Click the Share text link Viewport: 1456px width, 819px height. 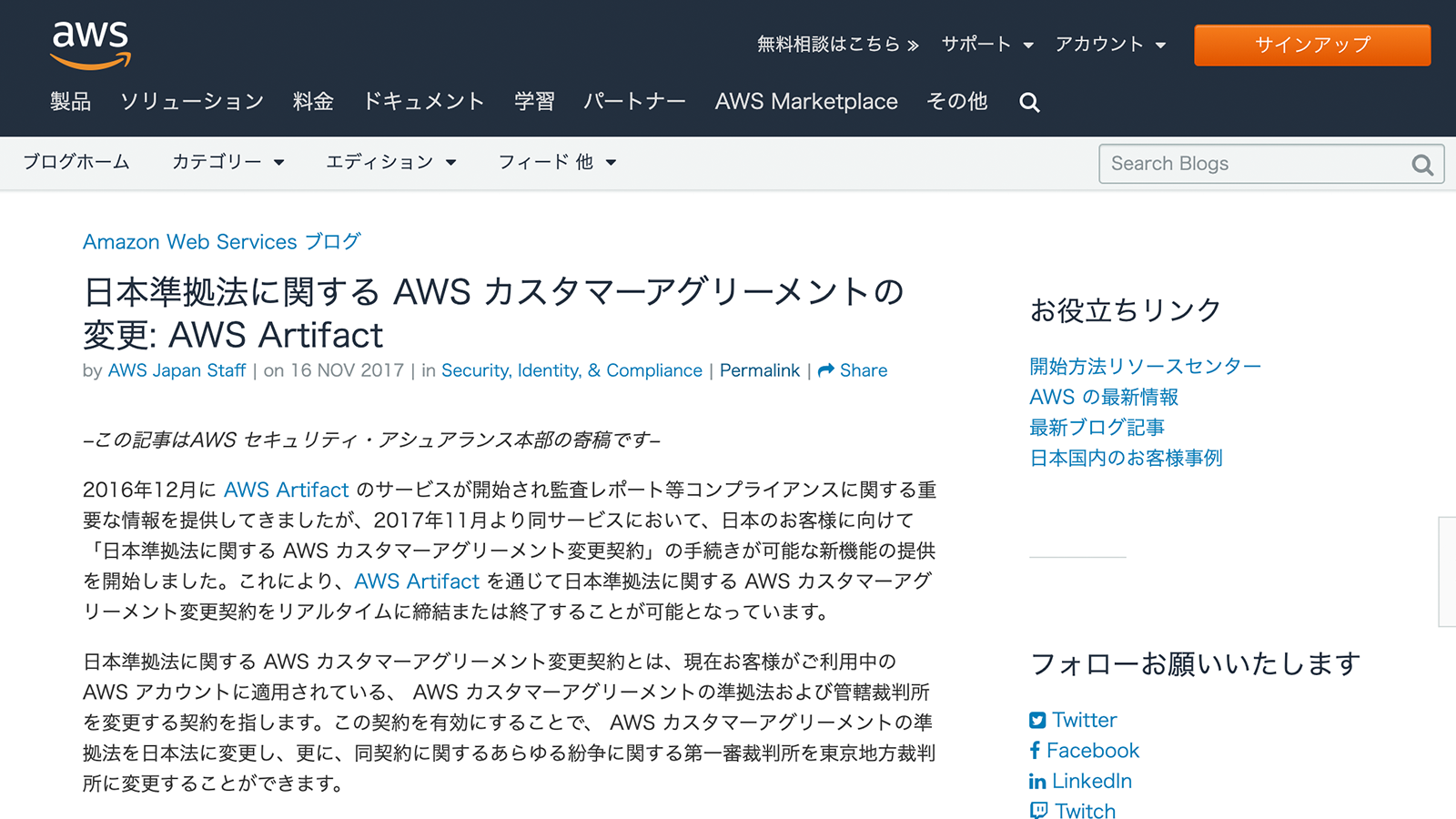[864, 370]
